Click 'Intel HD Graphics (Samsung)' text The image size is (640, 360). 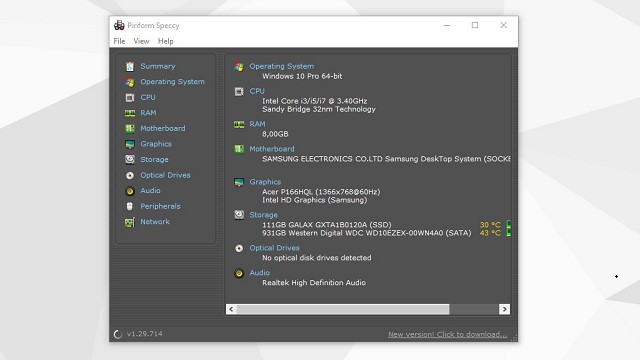(314, 200)
